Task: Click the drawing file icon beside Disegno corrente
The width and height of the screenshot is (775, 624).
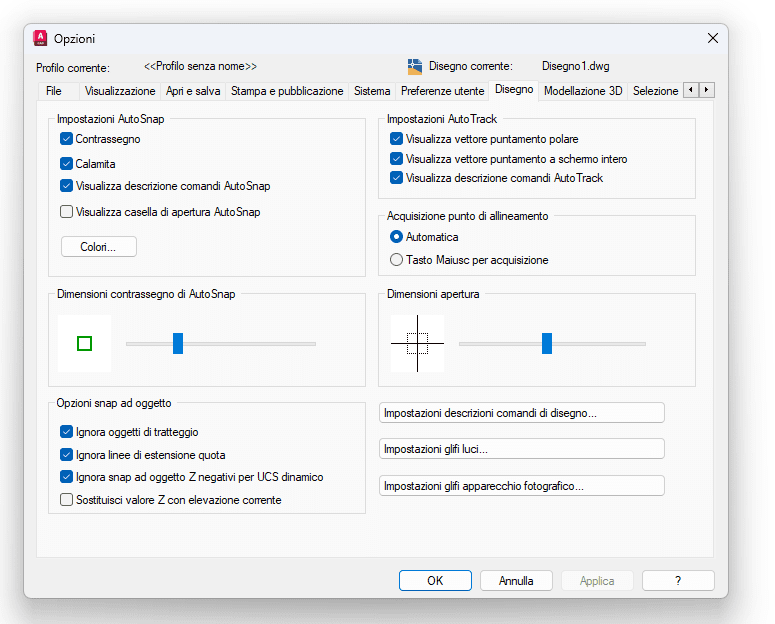Action: tap(415, 66)
